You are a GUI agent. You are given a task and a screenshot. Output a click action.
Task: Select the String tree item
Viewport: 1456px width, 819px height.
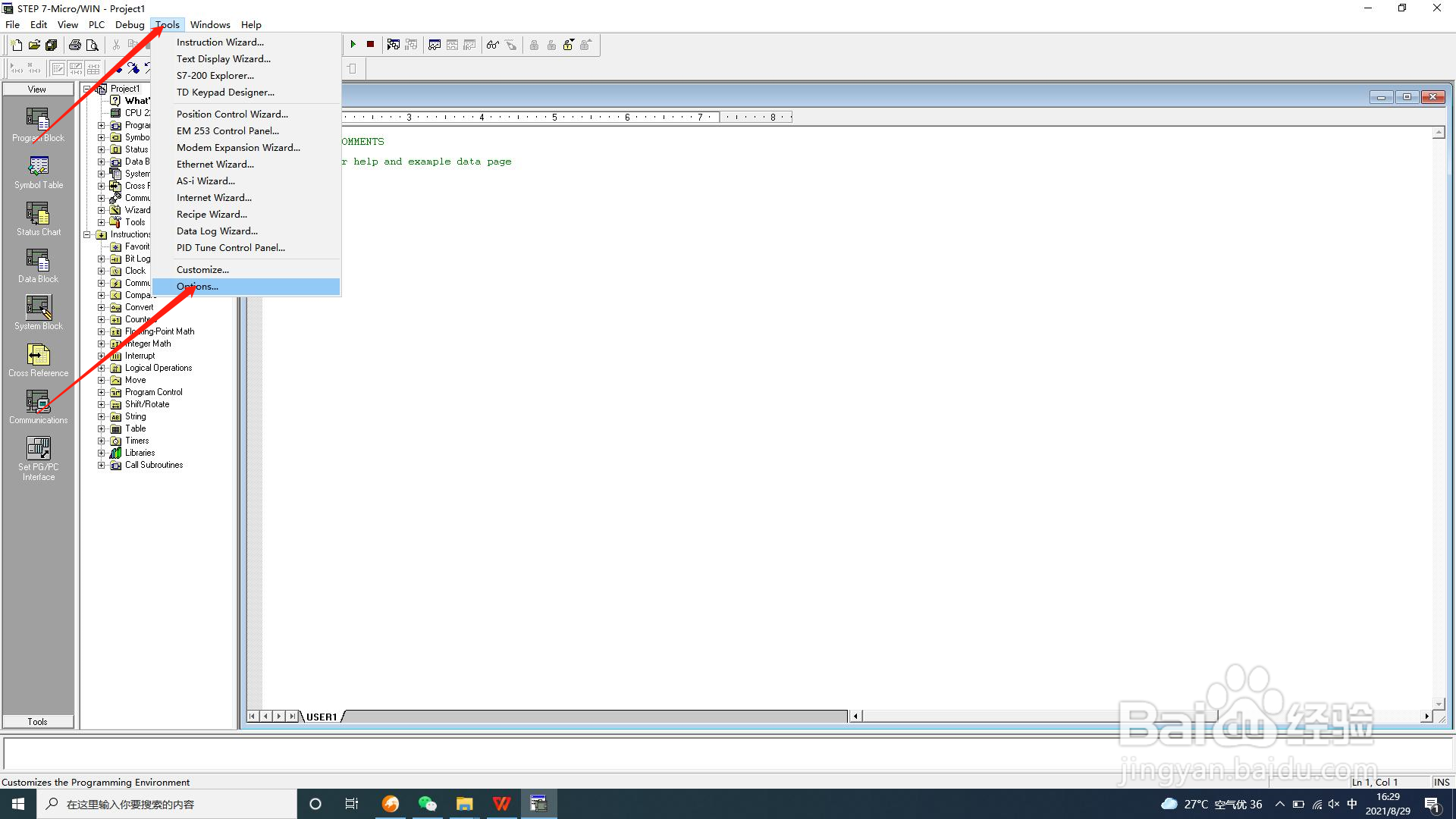tap(136, 416)
